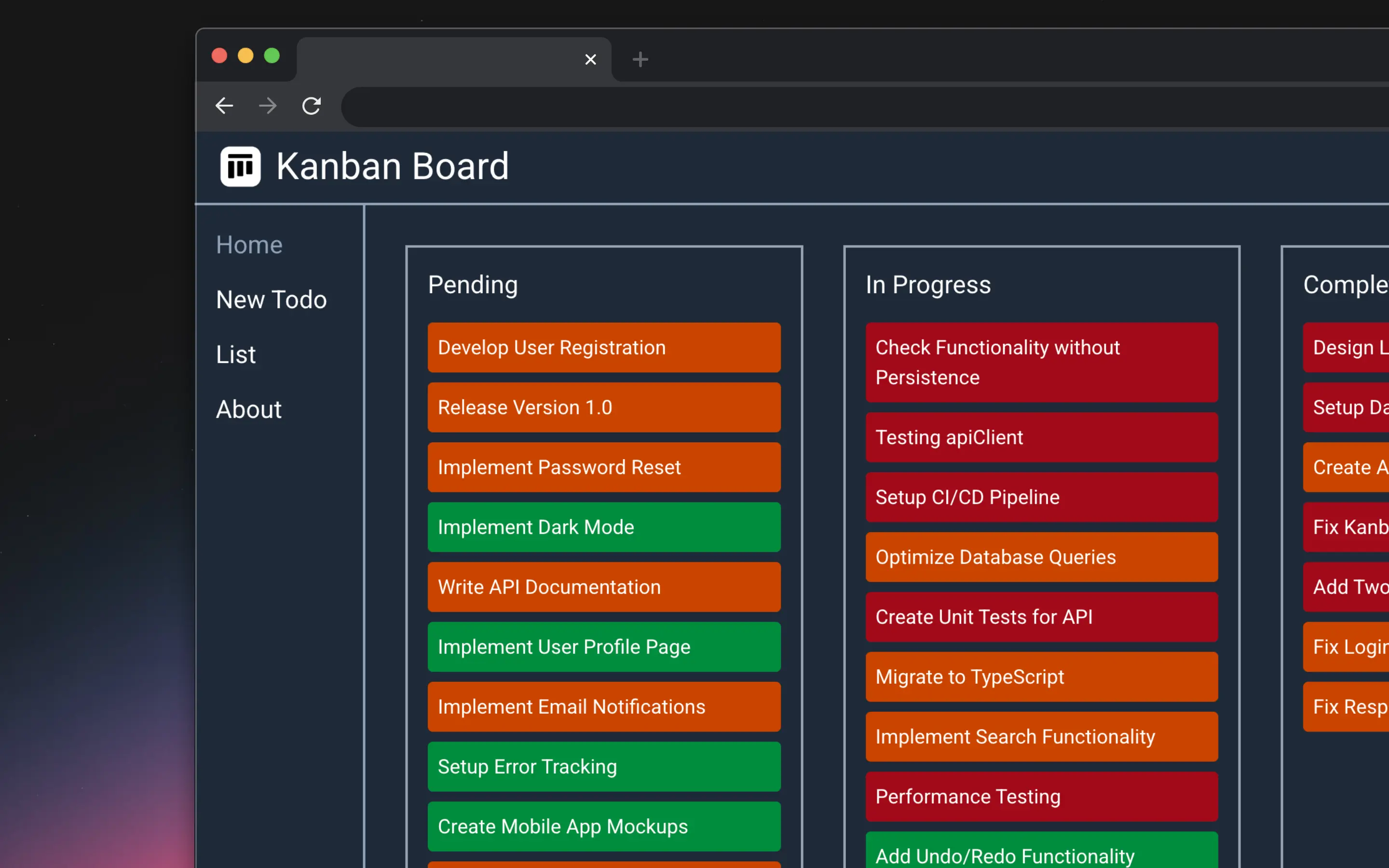Open the Implement Dark Mode task
This screenshot has width=1389, height=868.
[603, 527]
